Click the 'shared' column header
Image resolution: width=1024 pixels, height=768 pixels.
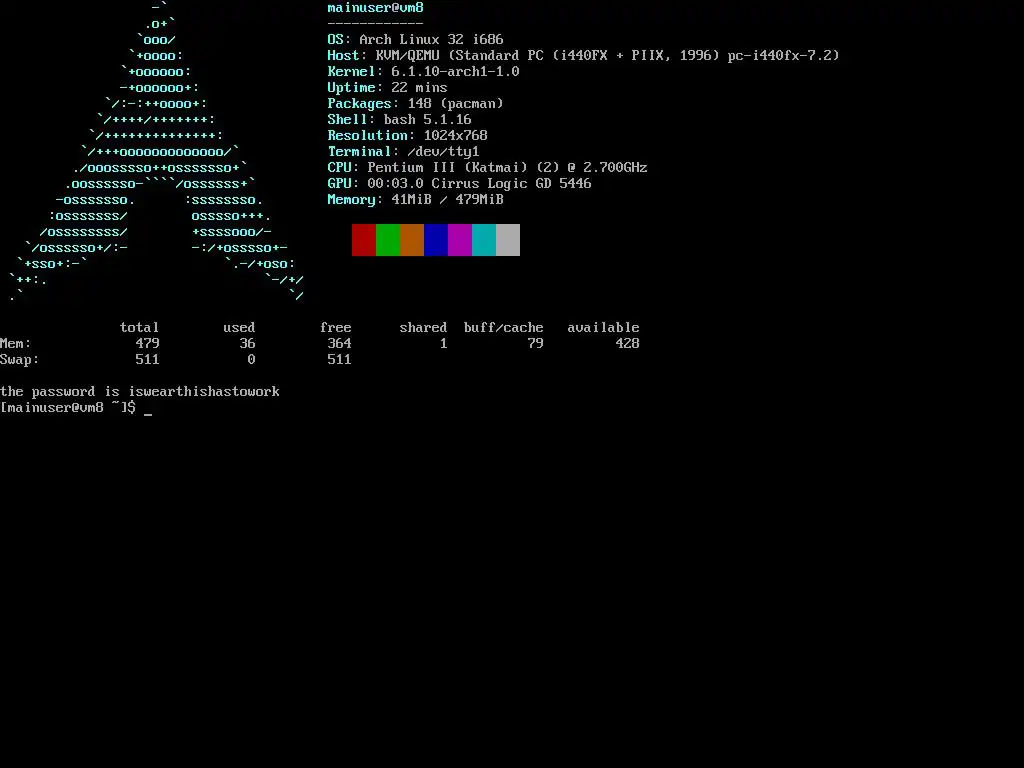423,328
